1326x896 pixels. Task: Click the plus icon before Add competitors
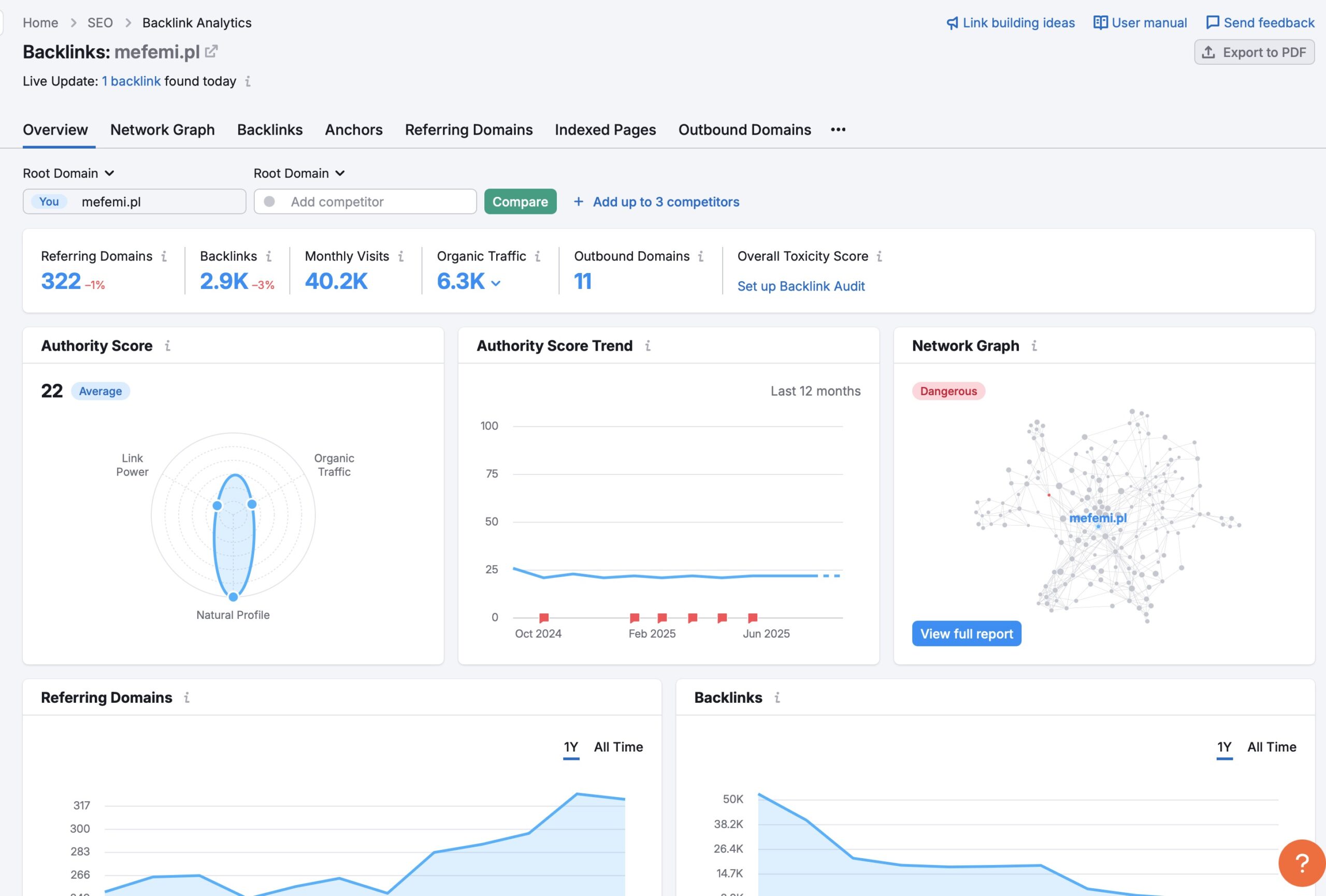tap(578, 201)
